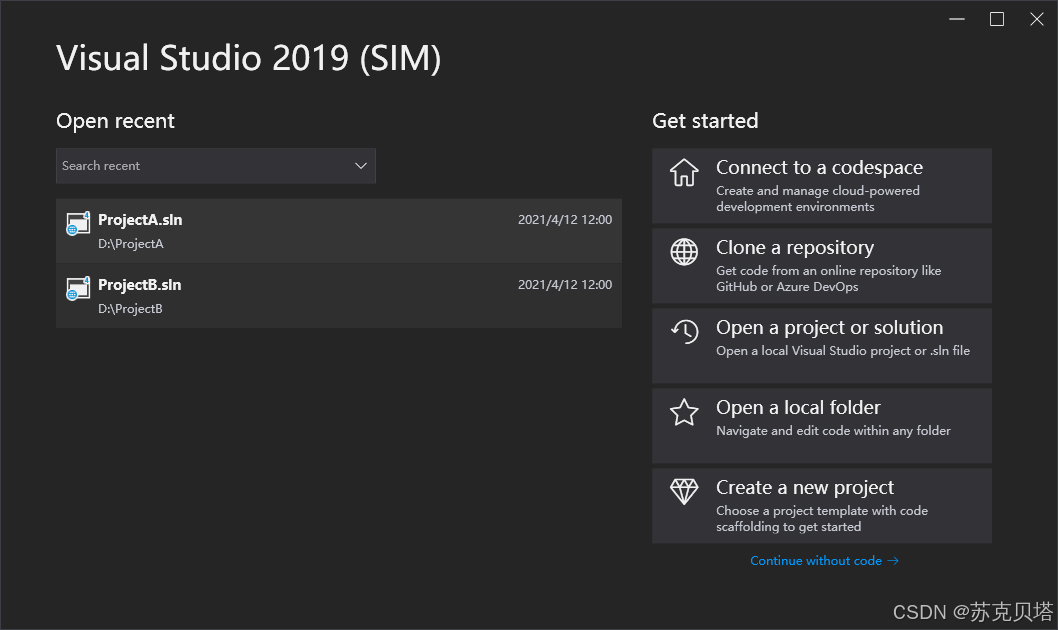Open the recent solution ProjectB.sln
This screenshot has height=630, width=1058.
[339, 295]
